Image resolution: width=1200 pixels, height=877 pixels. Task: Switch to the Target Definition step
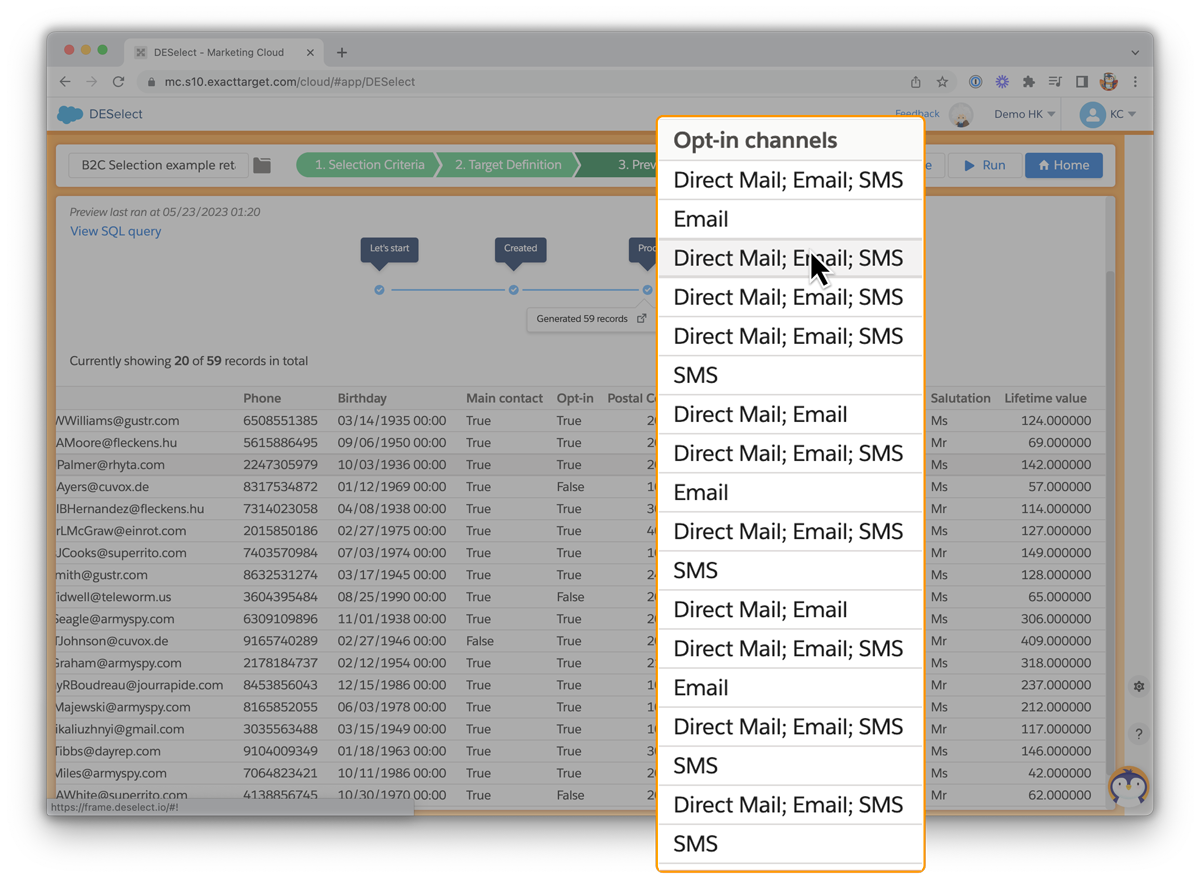[x=508, y=165]
